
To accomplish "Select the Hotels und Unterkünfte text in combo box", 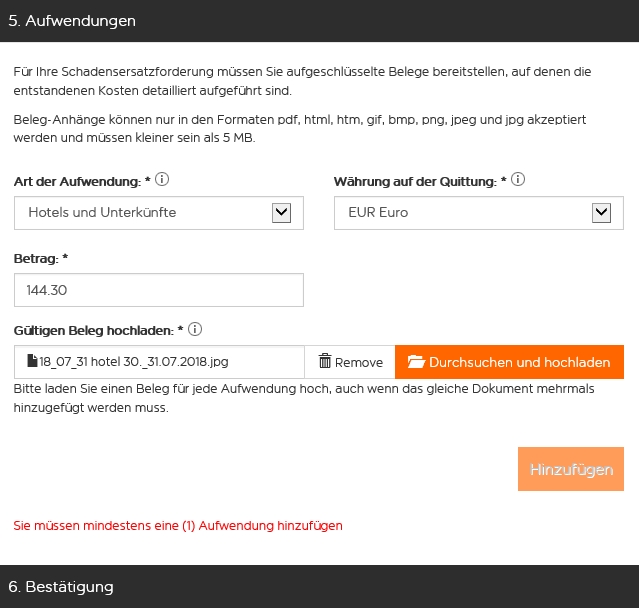I will click(102, 213).
